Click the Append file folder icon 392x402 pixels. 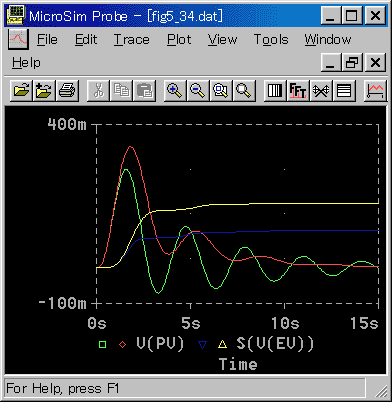click(x=44, y=90)
